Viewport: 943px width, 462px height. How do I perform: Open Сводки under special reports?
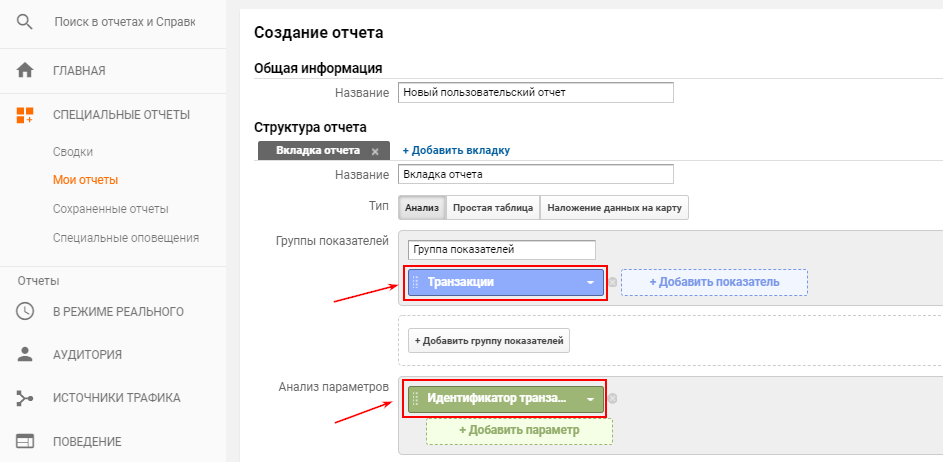coord(73,152)
